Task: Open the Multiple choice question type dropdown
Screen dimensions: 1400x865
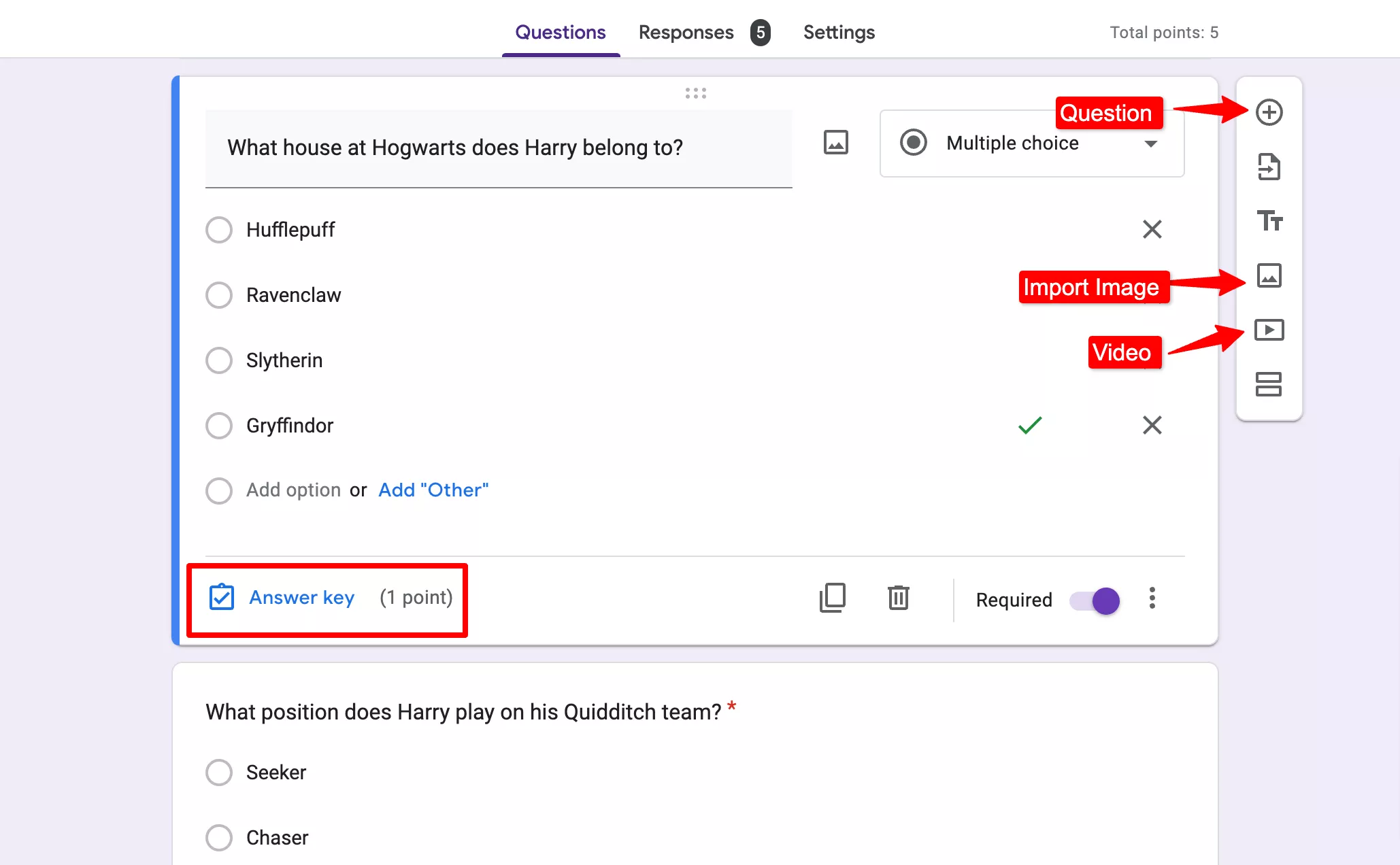Action: pos(1031,143)
